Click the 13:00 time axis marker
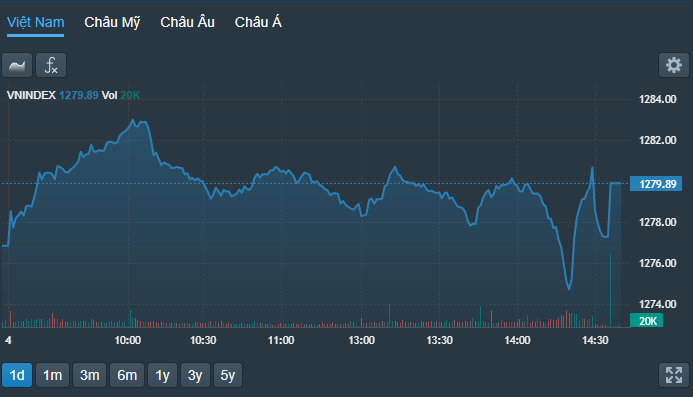693x397 pixels. (362, 340)
